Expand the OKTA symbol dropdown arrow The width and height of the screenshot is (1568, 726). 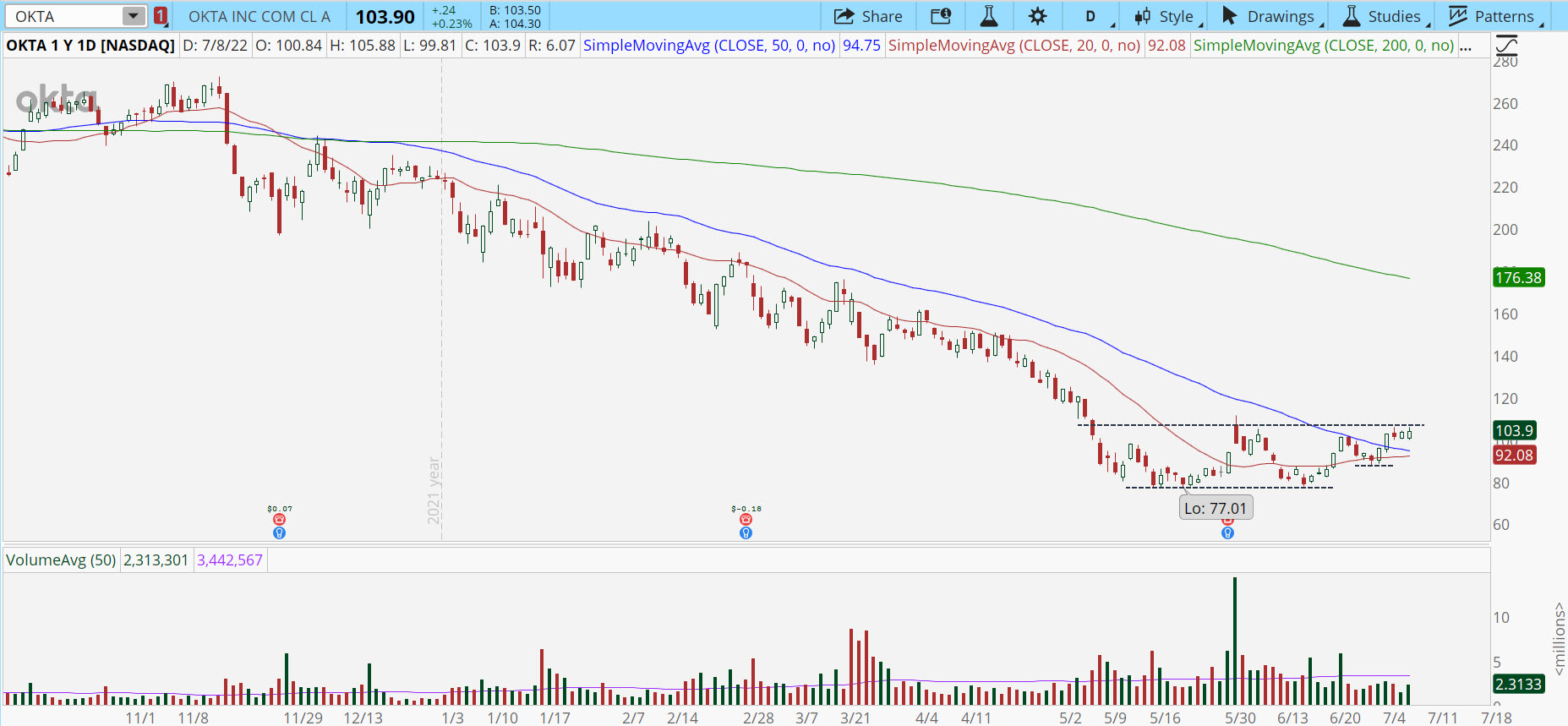pos(133,16)
